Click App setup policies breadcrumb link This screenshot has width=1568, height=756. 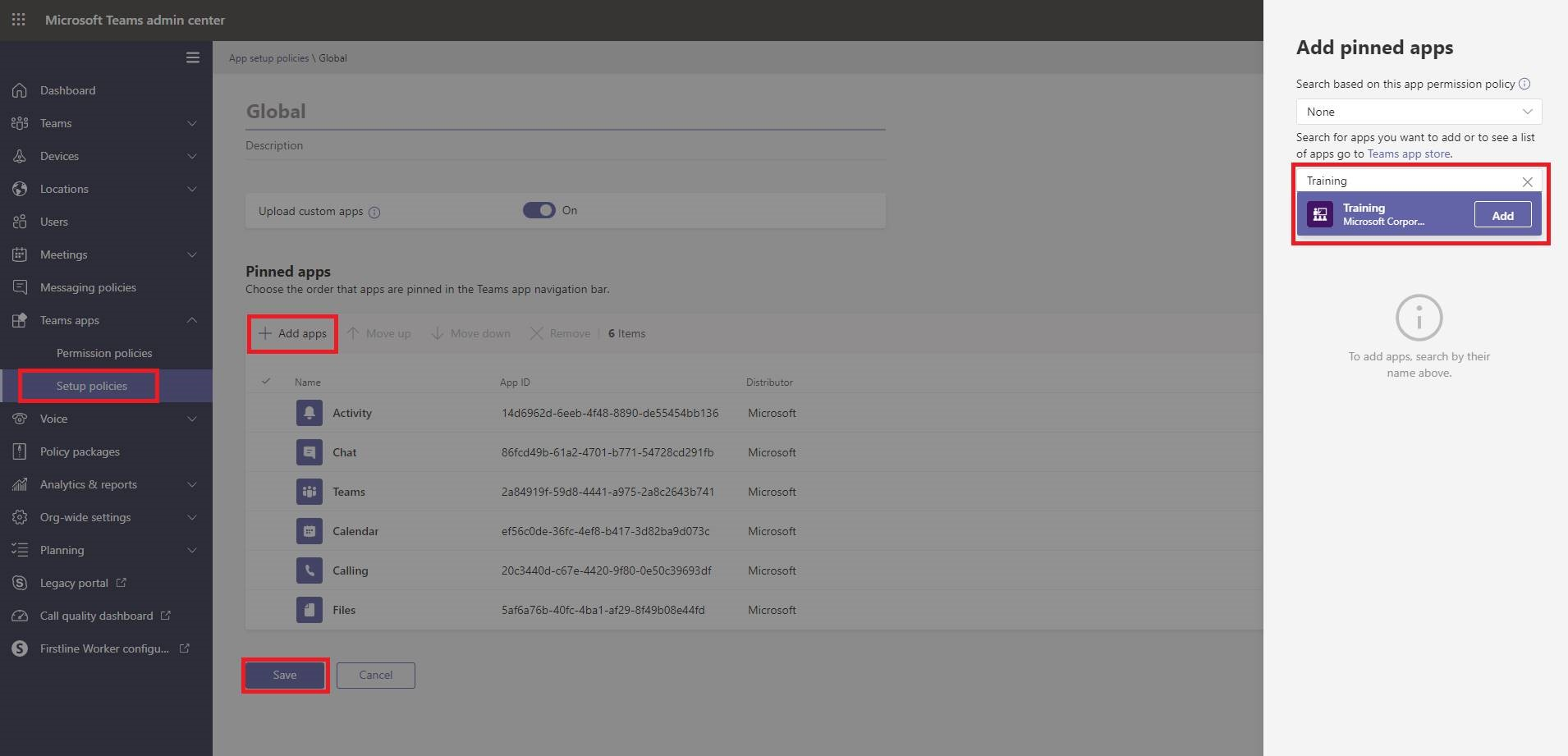pos(268,58)
